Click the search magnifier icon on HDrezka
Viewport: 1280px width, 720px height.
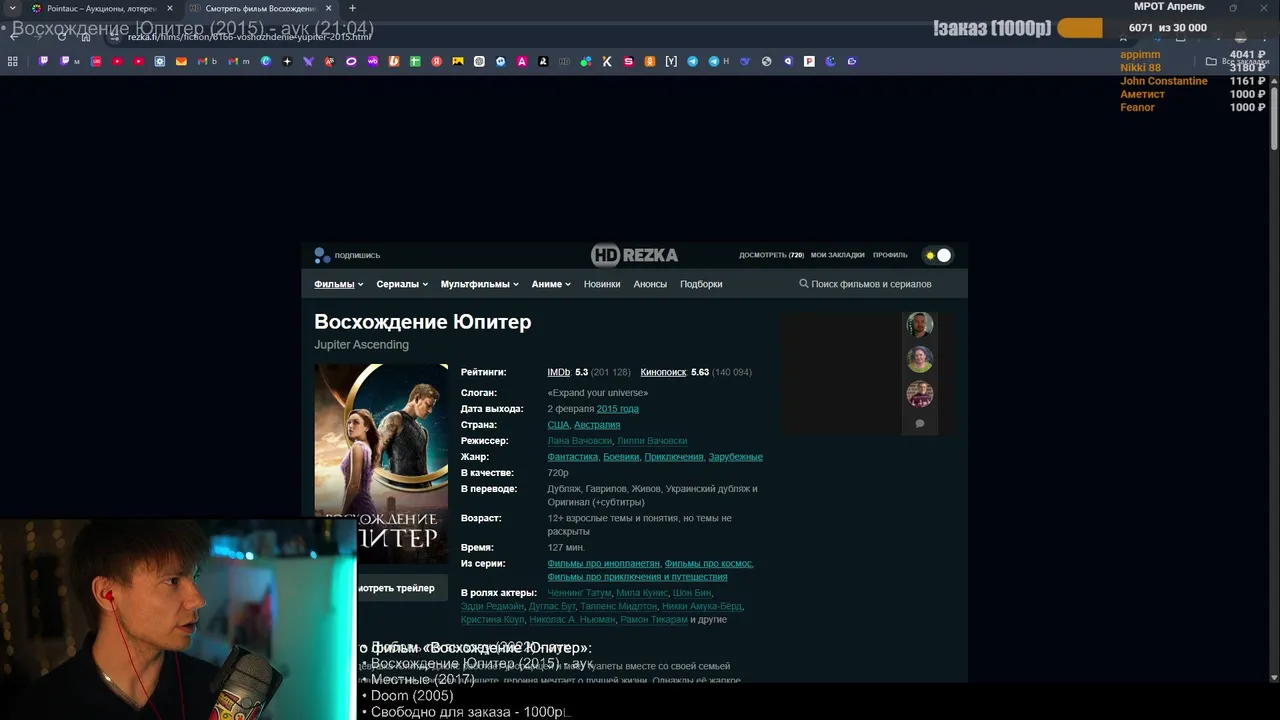(804, 284)
